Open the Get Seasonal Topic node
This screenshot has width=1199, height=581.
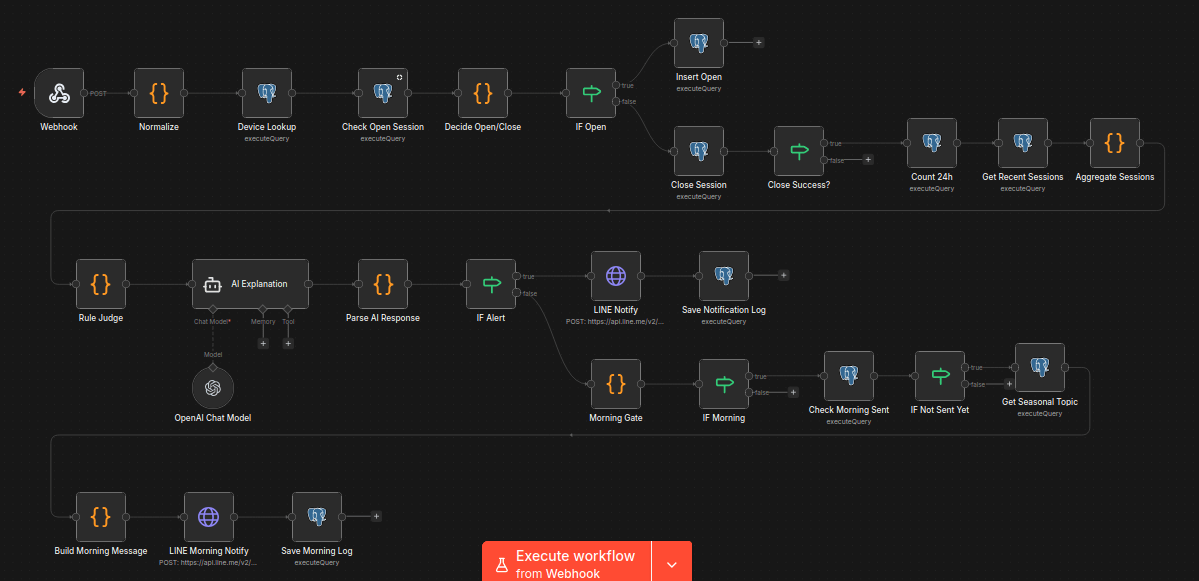tap(1039, 368)
